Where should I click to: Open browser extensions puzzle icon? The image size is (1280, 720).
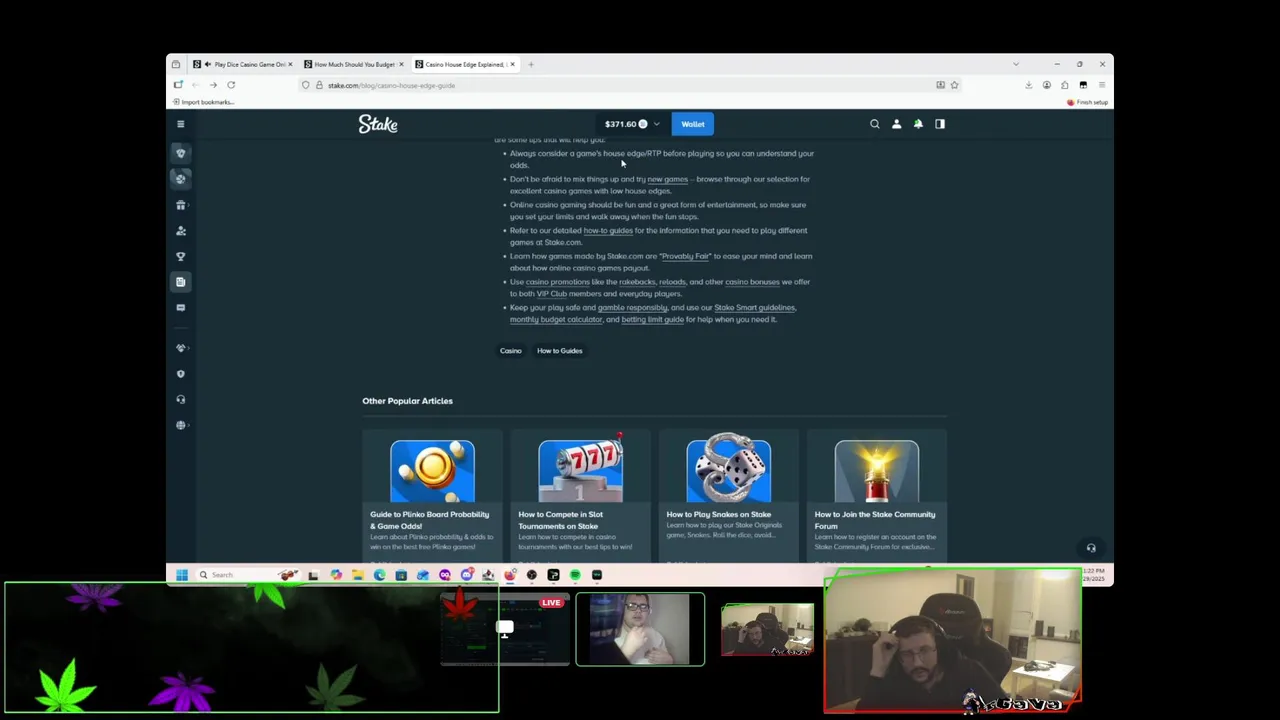coord(1065,85)
